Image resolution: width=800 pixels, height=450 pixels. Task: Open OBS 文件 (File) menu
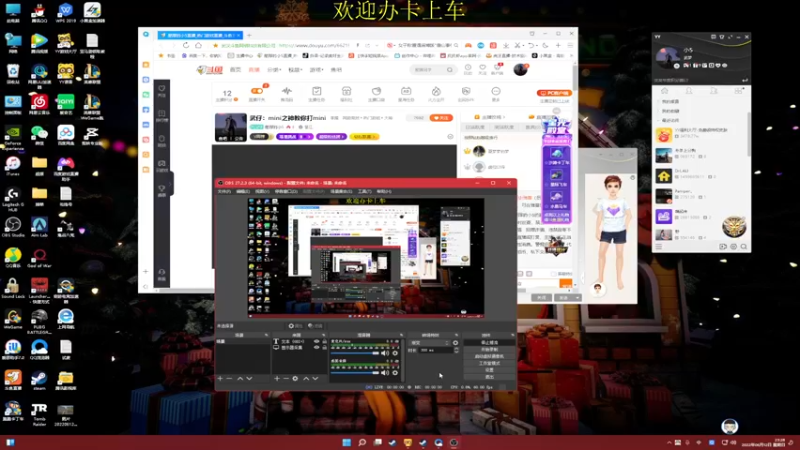point(224,191)
